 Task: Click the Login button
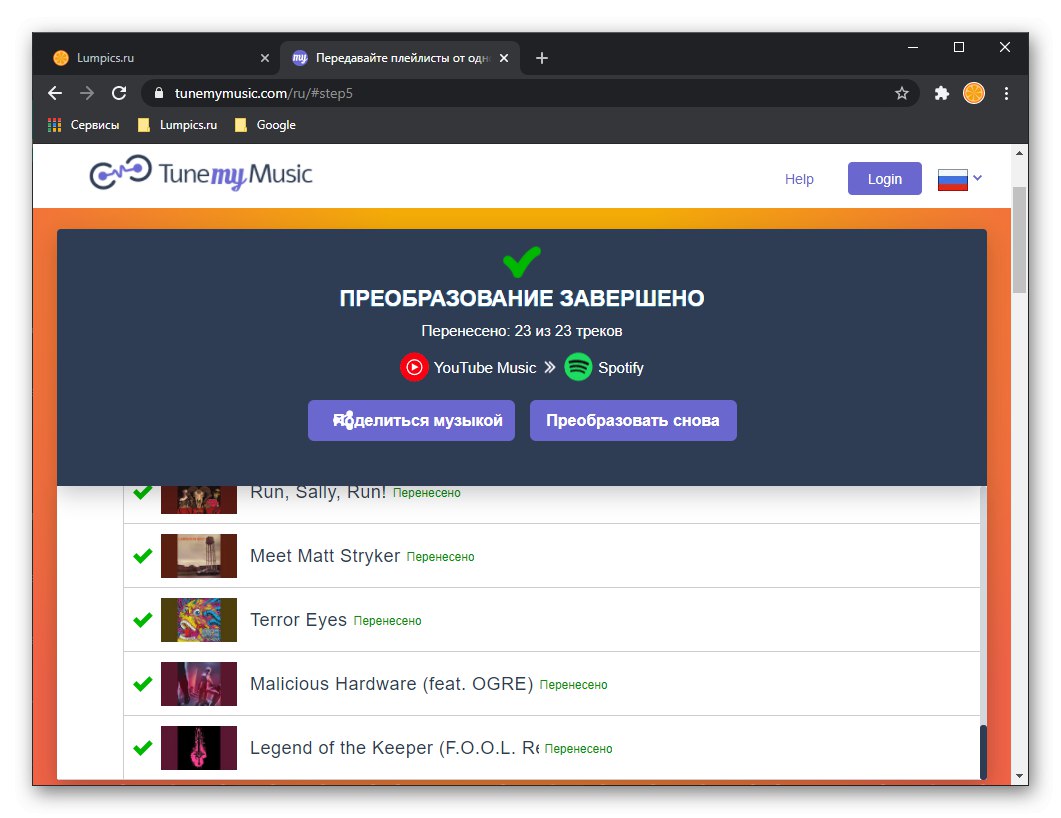tap(884, 179)
